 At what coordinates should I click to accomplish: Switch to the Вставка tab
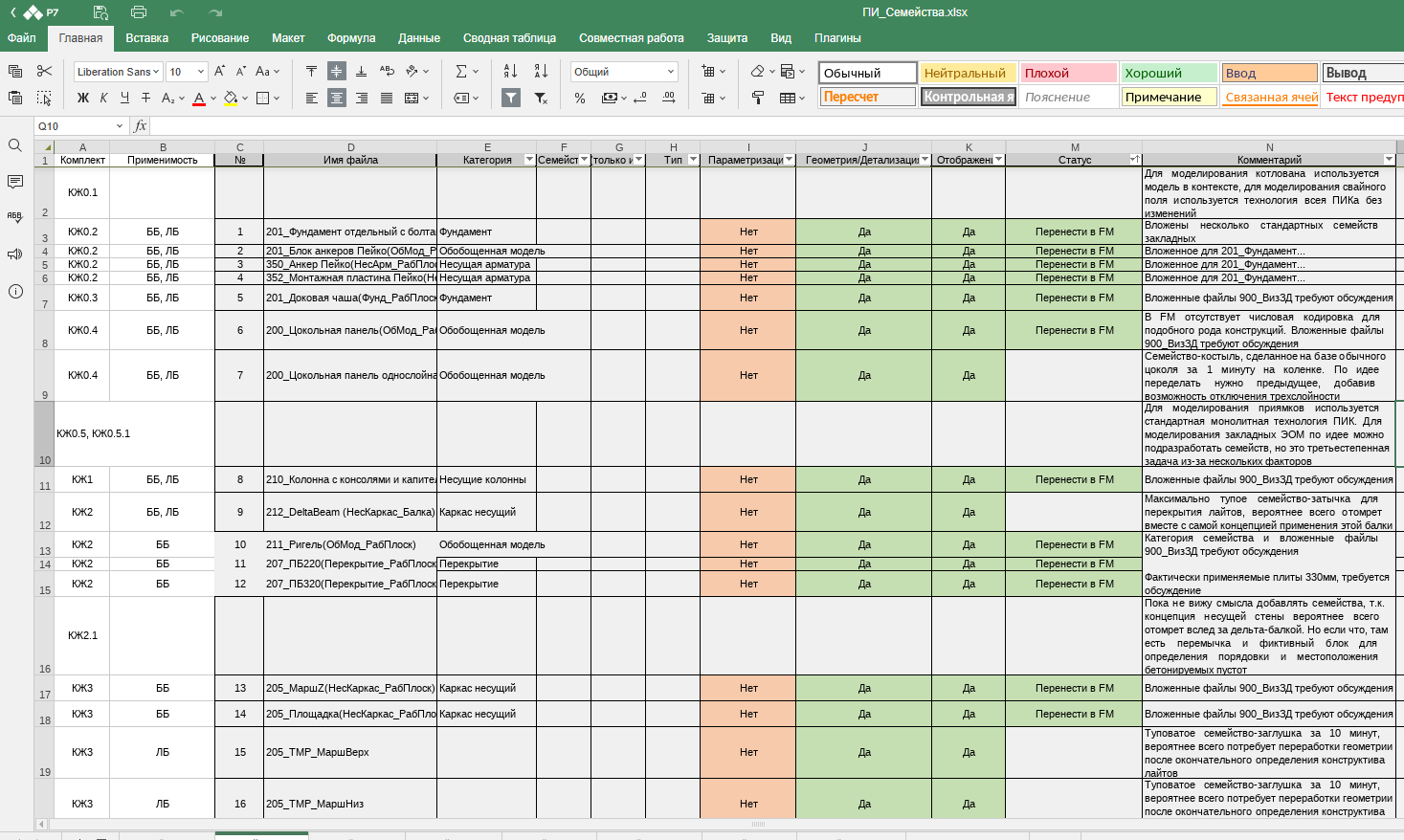pyautogui.click(x=146, y=38)
